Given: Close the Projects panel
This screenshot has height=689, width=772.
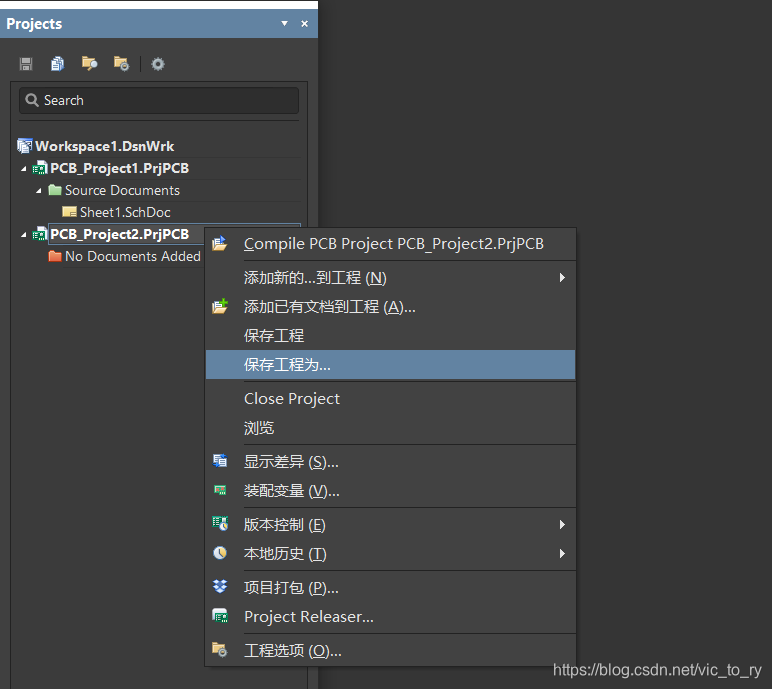Looking at the screenshot, I should 304,23.
